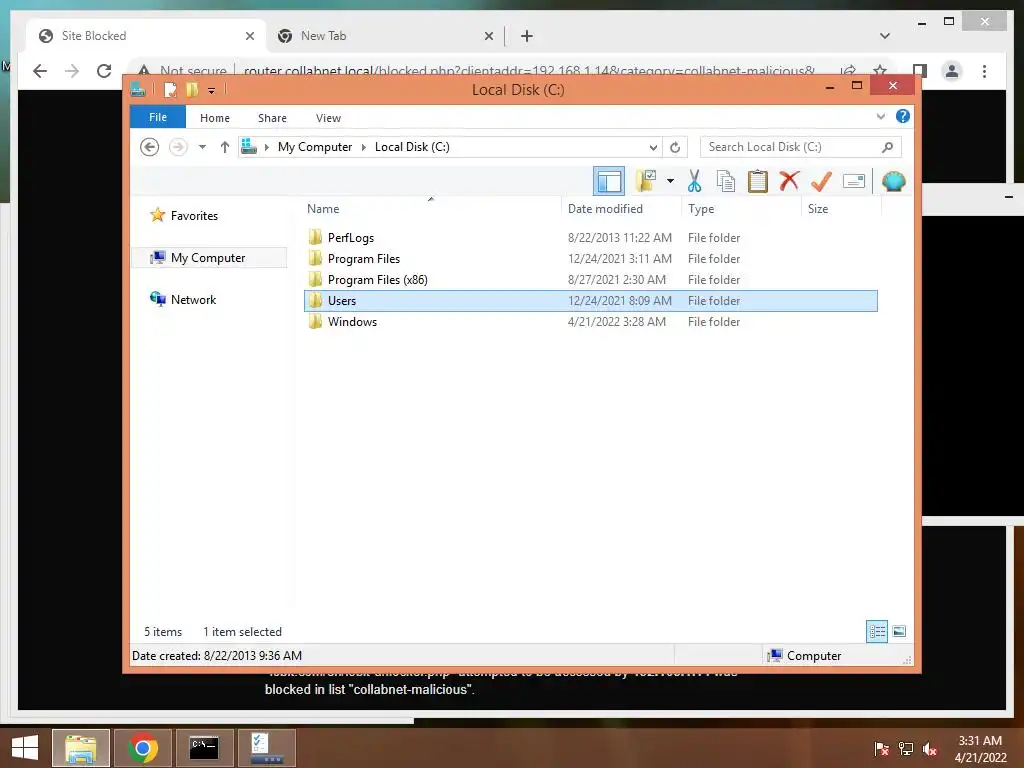Select the Program Files folder row
The width and height of the screenshot is (1024, 768).
click(590, 259)
